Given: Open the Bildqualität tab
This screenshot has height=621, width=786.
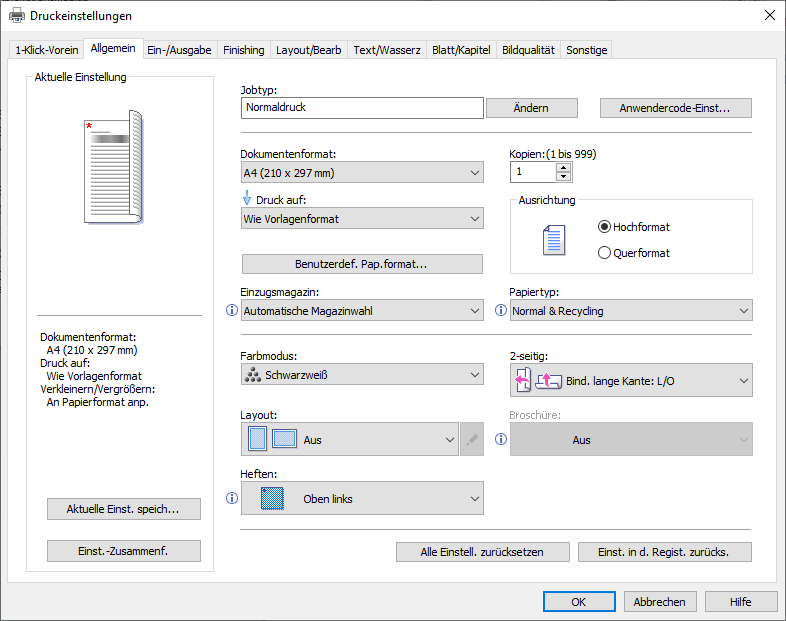Looking at the screenshot, I should (x=528, y=50).
